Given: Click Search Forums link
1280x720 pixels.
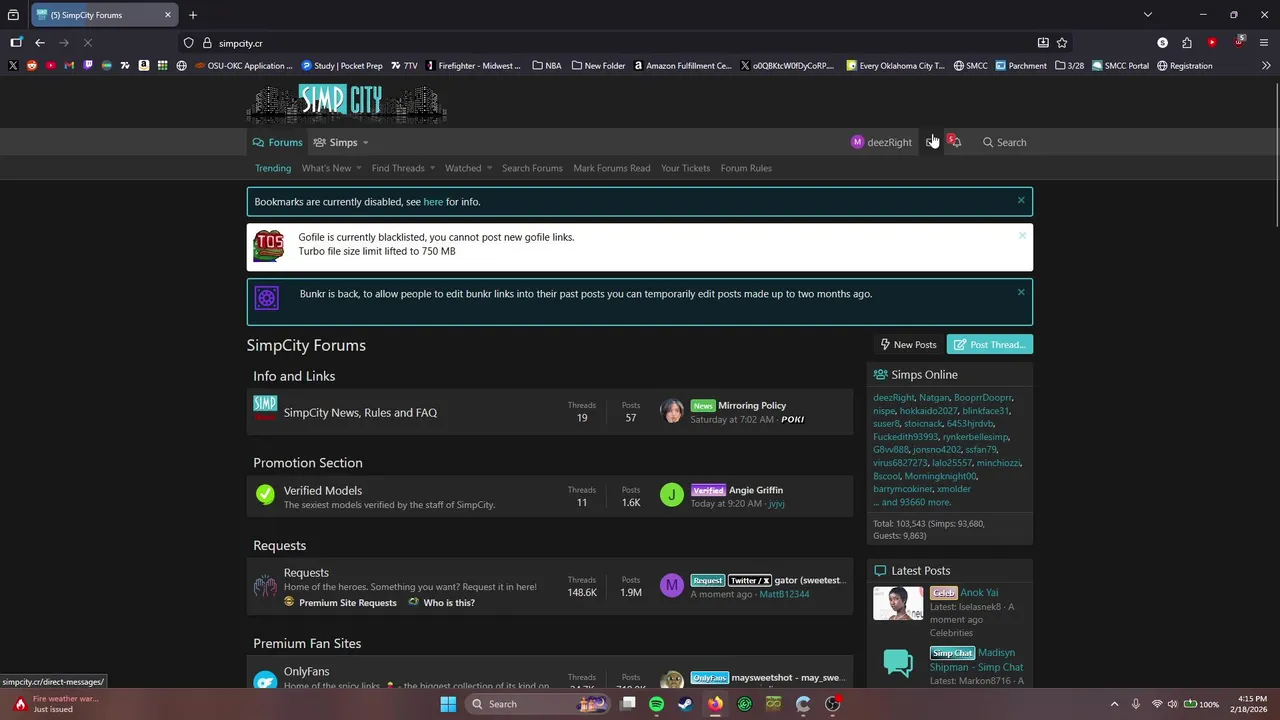Looking at the screenshot, I should coord(532,168).
